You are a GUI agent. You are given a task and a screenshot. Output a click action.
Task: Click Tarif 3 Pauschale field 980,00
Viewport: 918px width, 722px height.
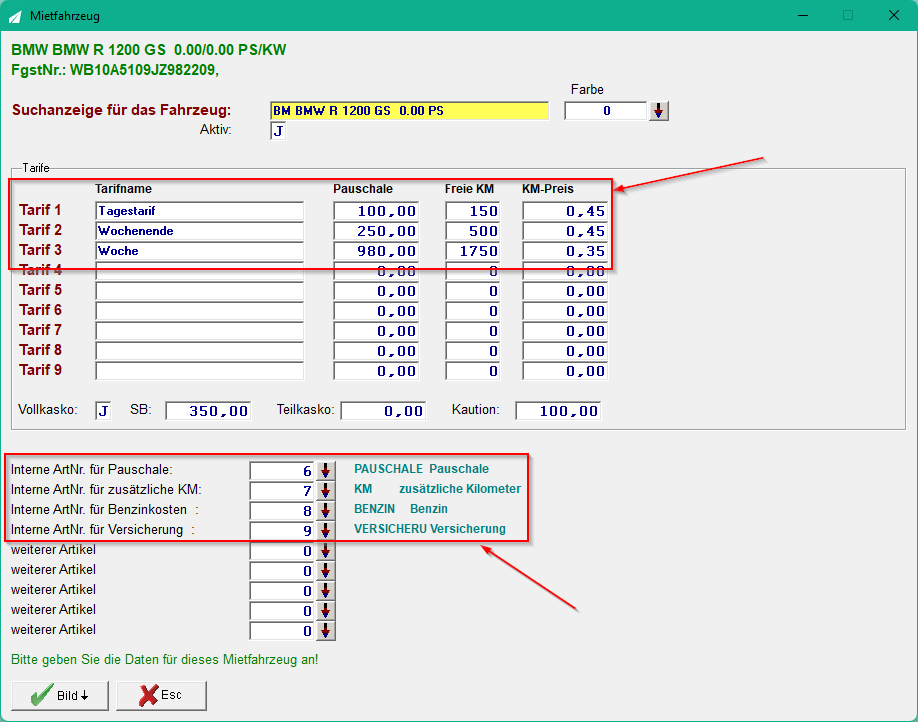(x=376, y=251)
